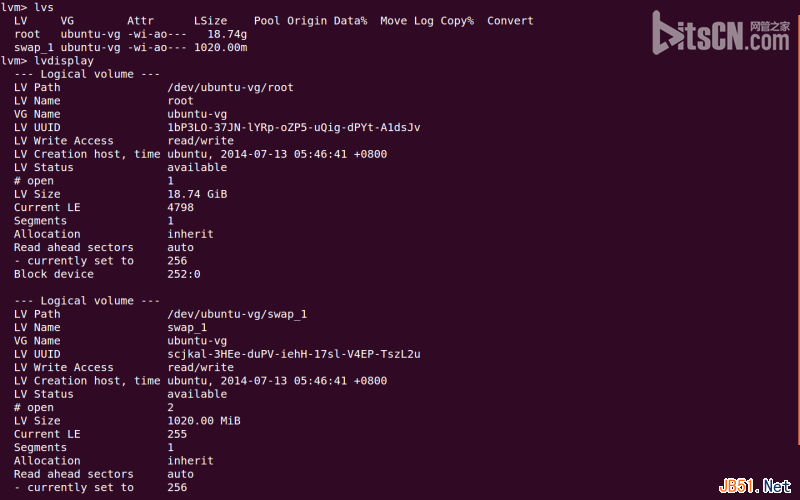The image size is (800, 500).
Task: Click the LSize column header
Action: click(210, 21)
